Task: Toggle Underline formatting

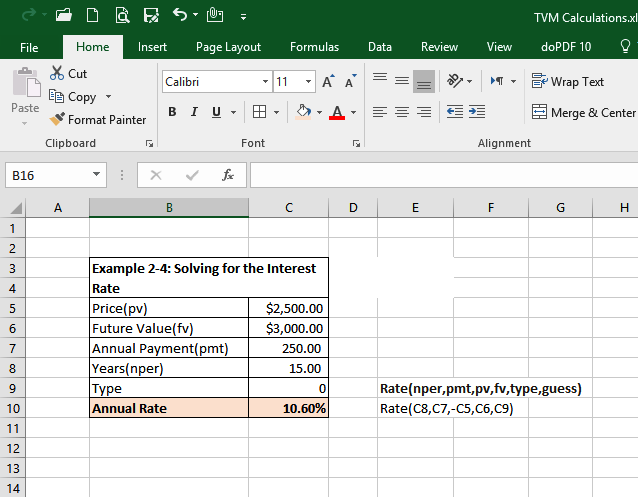Action: (x=216, y=112)
